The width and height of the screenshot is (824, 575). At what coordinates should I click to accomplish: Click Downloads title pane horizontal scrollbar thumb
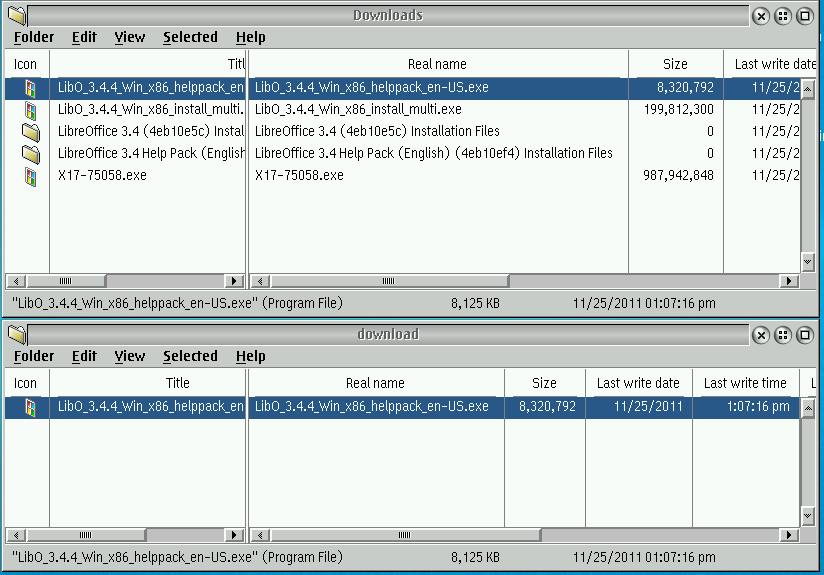(66, 281)
